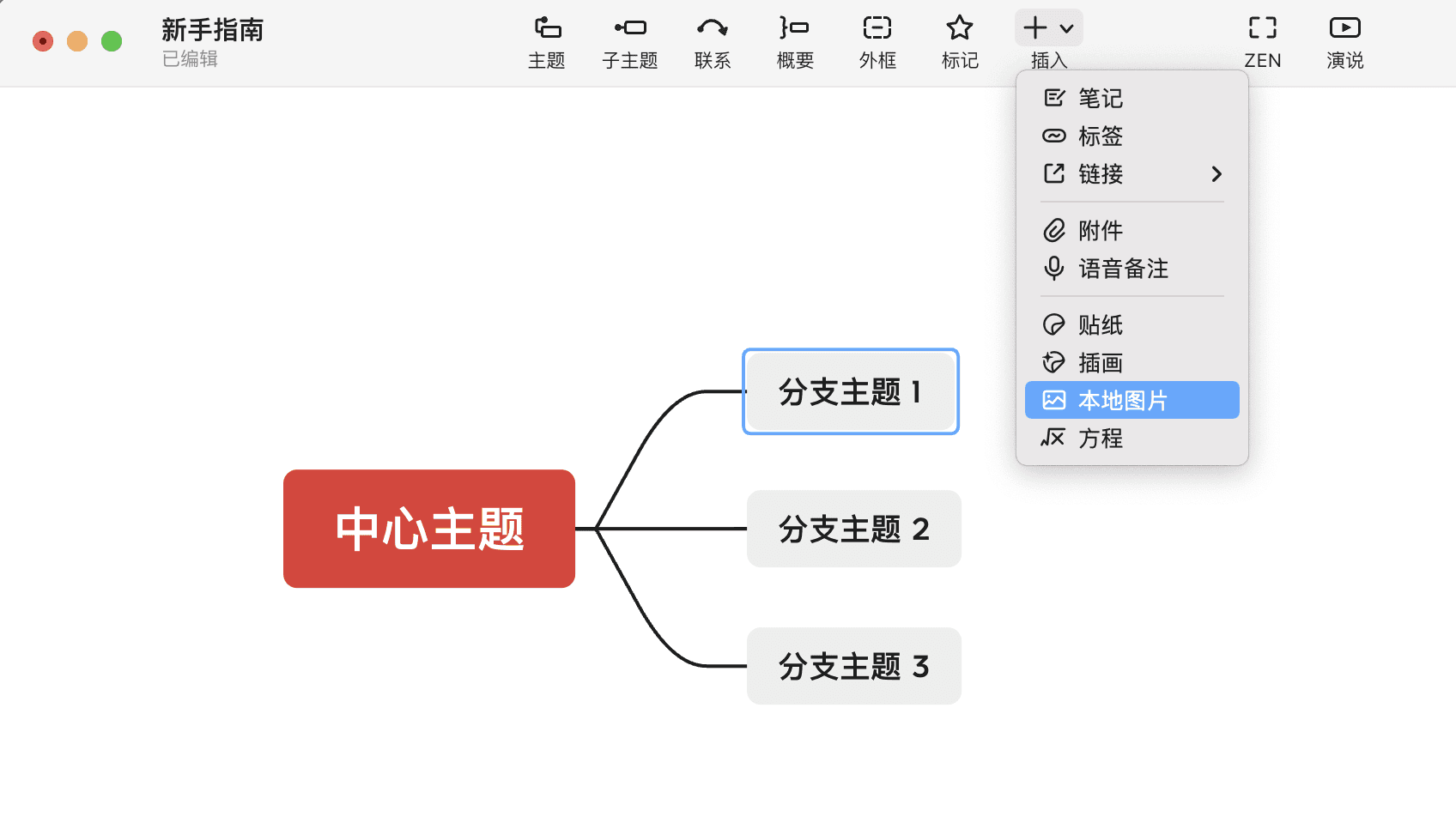Insert a 方程 equation
Image resolution: width=1456 pixels, height=829 pixels.
tap(1100, 439)
